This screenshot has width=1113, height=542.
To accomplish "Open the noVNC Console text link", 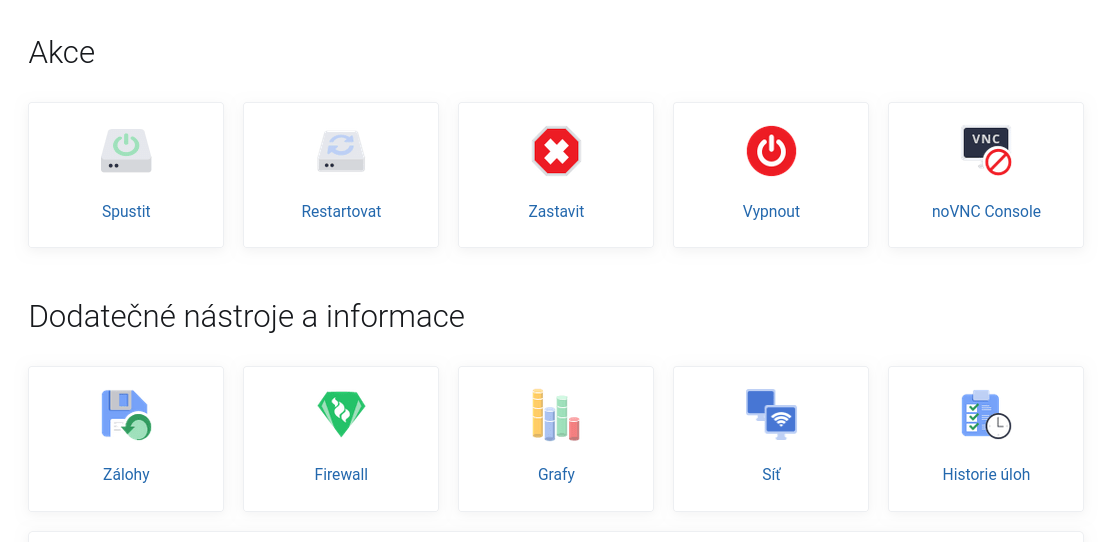I will 986,211.
